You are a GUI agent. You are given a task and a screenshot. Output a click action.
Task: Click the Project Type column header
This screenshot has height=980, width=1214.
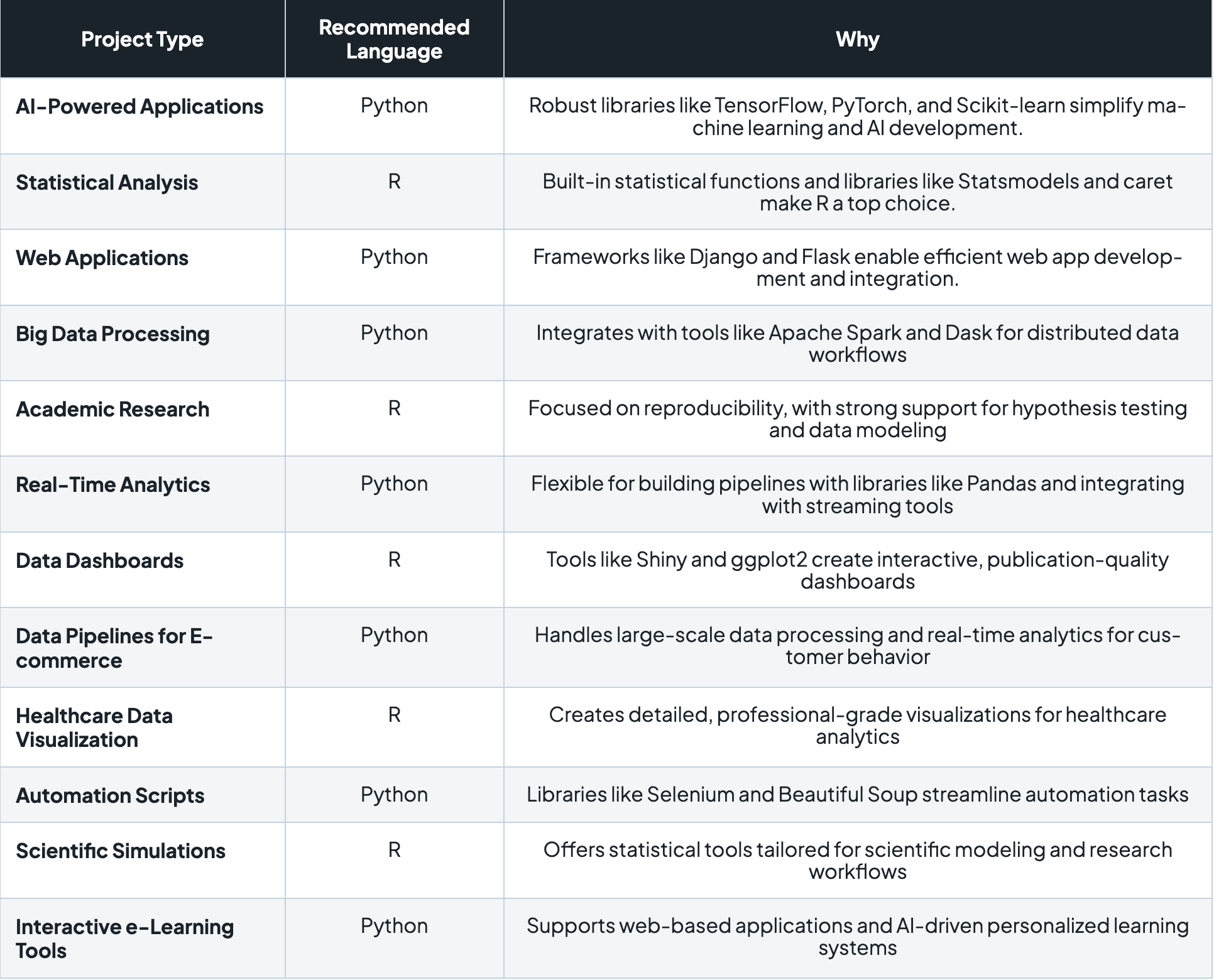(x=142, y=40)
